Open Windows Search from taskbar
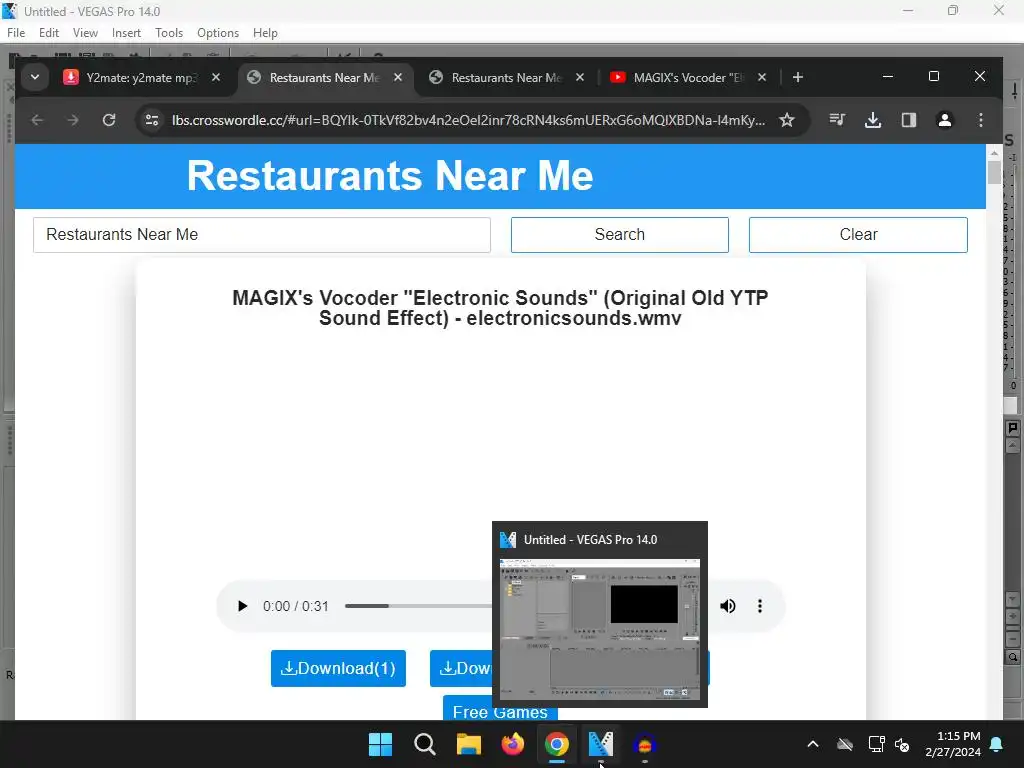This screenshot has width=1024, height=768. coord(424,744)
